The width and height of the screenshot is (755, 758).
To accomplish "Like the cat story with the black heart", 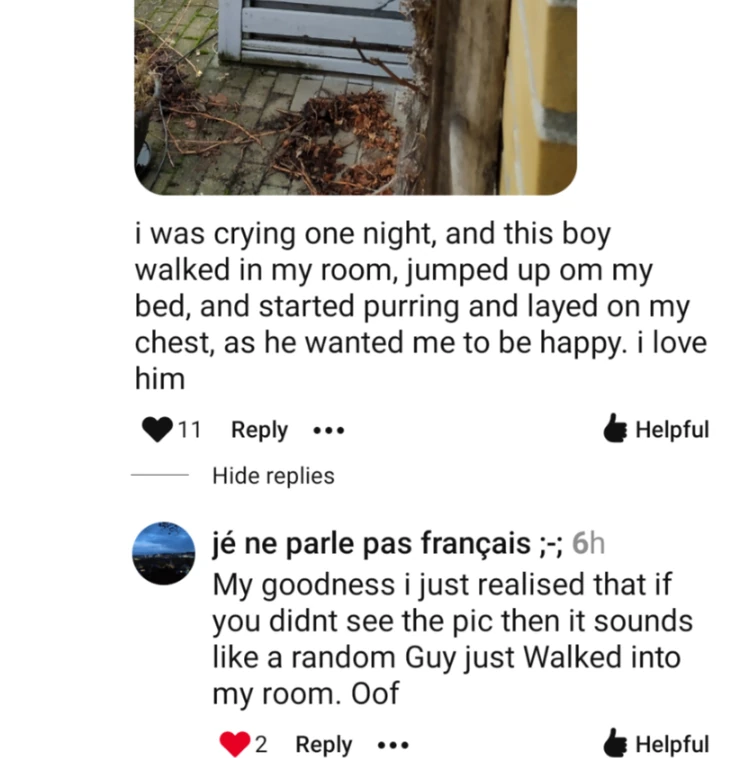I will (x=157, y=429).
